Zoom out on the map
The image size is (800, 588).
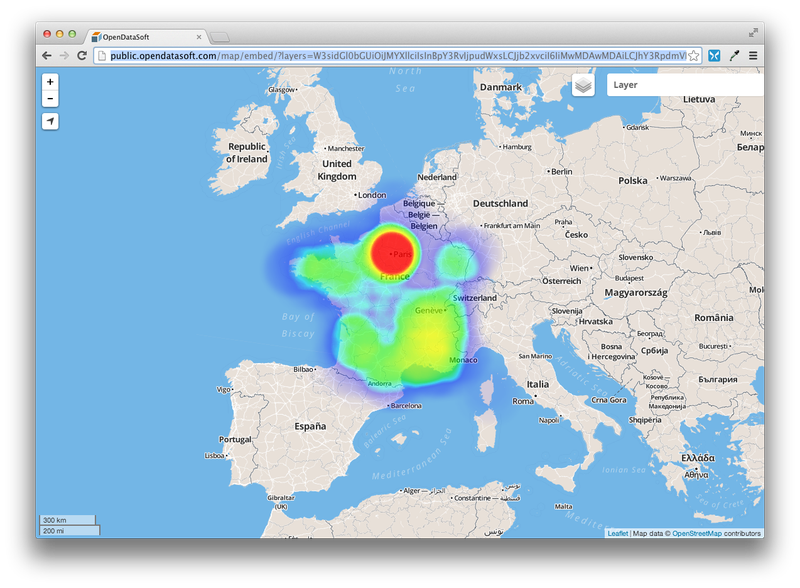51,100
